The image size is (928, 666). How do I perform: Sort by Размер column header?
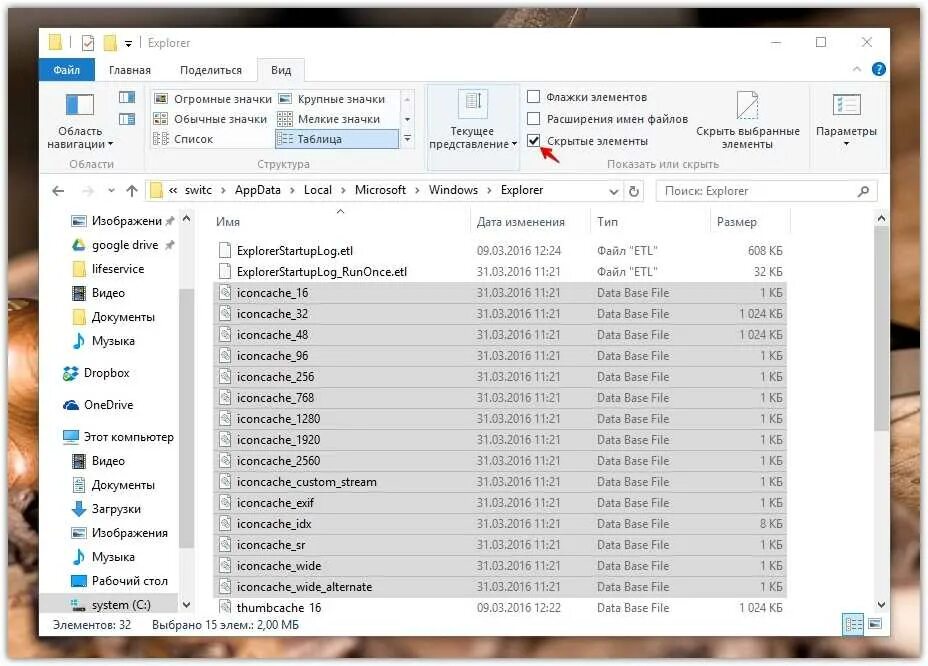click(x=750, y=221)
